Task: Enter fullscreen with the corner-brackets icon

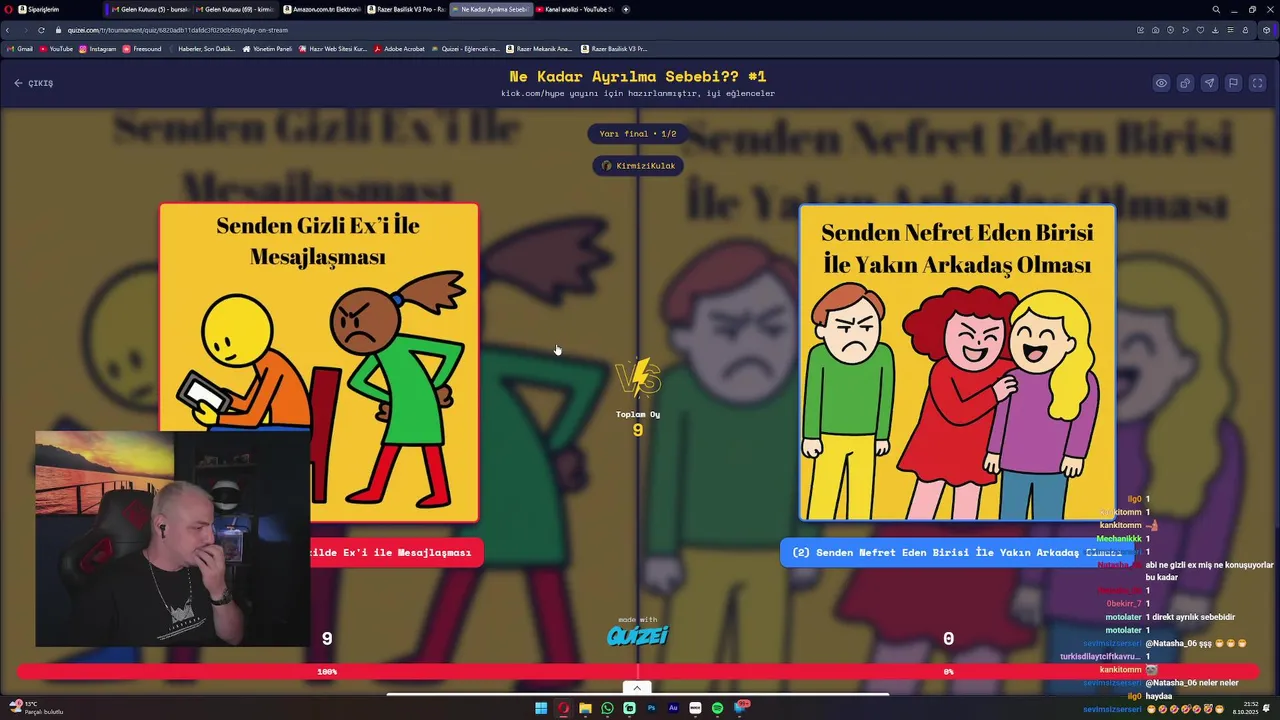Action: point(1257,83)
